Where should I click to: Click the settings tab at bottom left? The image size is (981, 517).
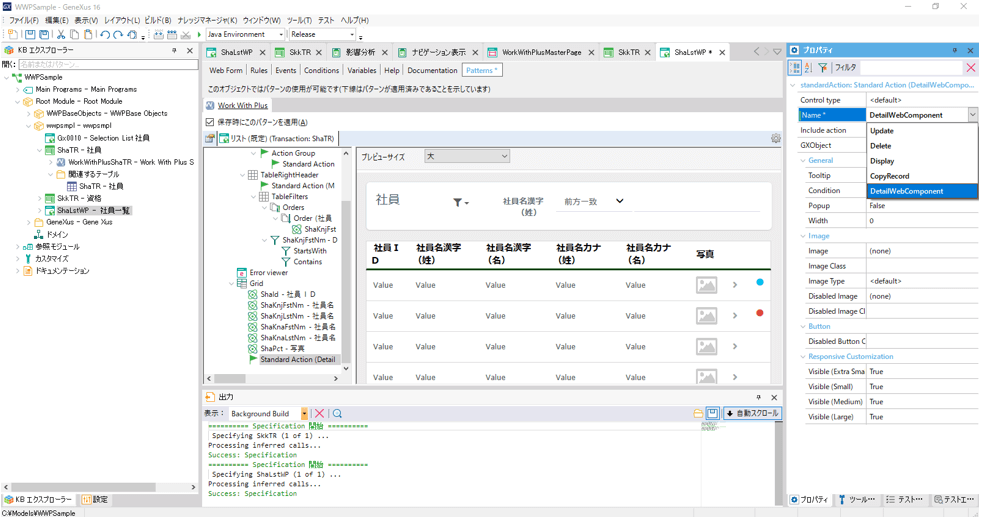click(x=95, y=499)
